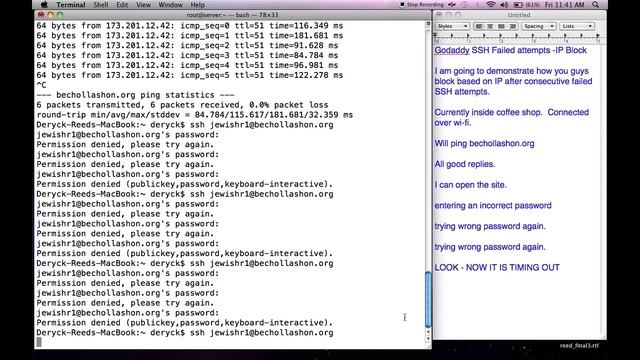Click 'SSH Failed attempts -IP Block' heading text
640x360 pixels.
coord(529,50)
